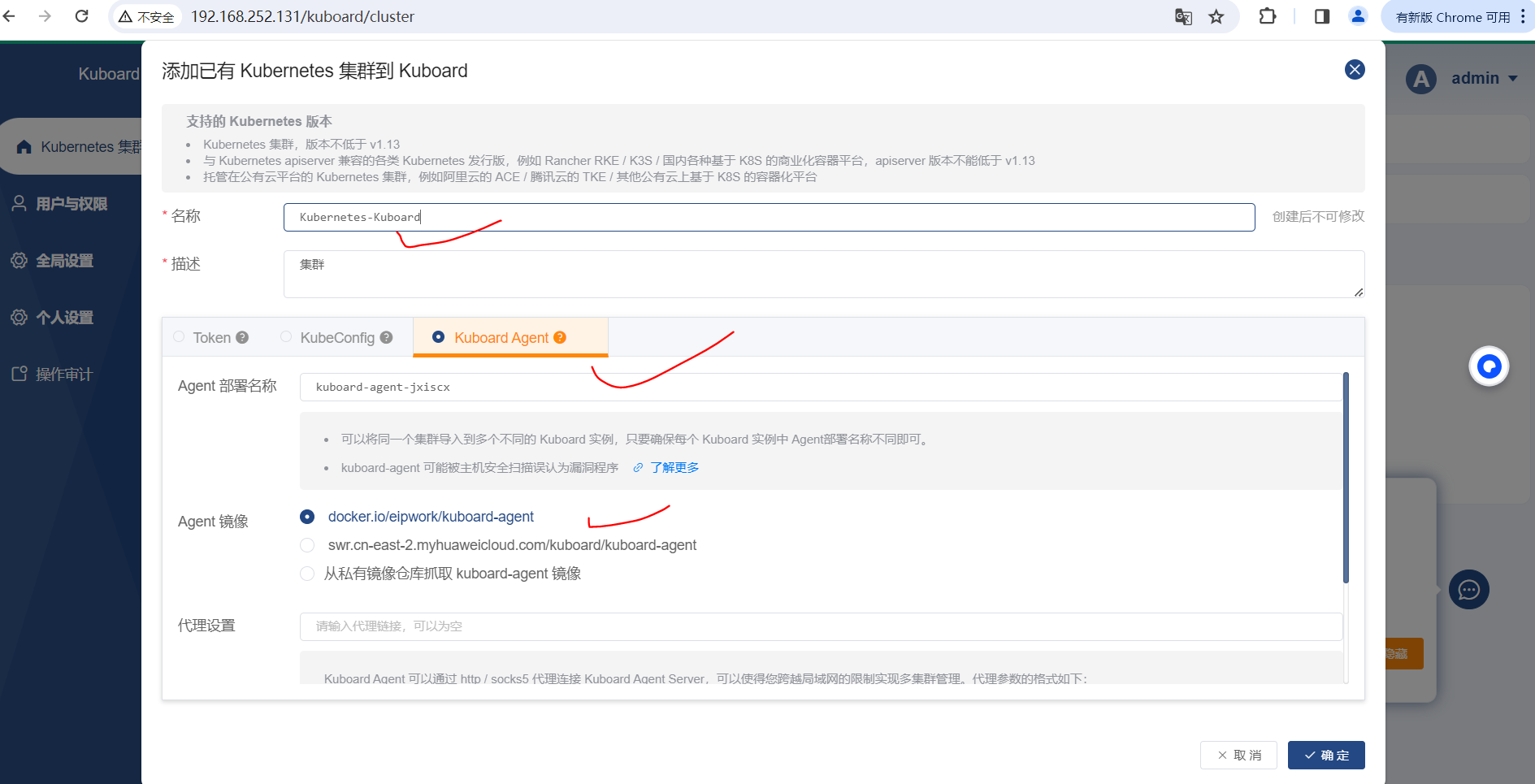
Task: Open the translate page icon
Action: 1183,16
